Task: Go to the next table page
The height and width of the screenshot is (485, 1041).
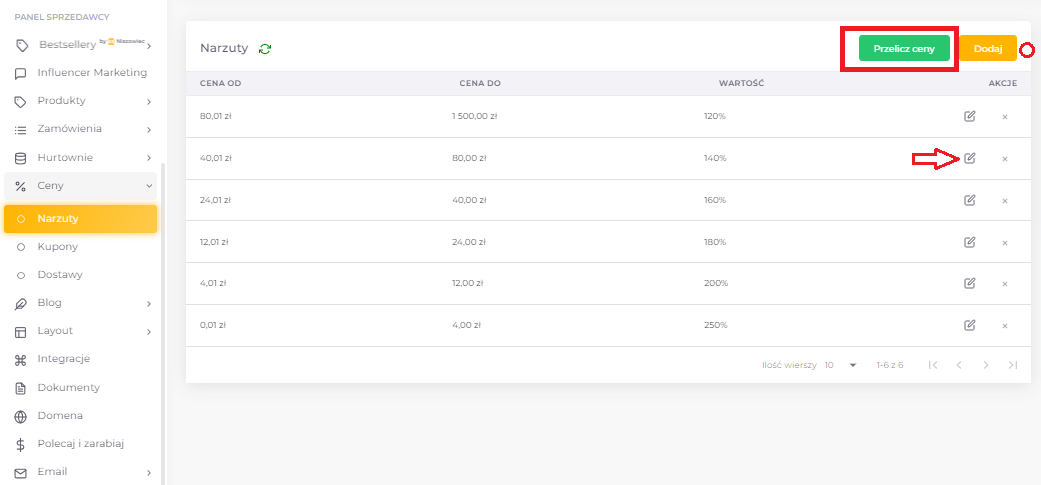Action: coord(986,365)
